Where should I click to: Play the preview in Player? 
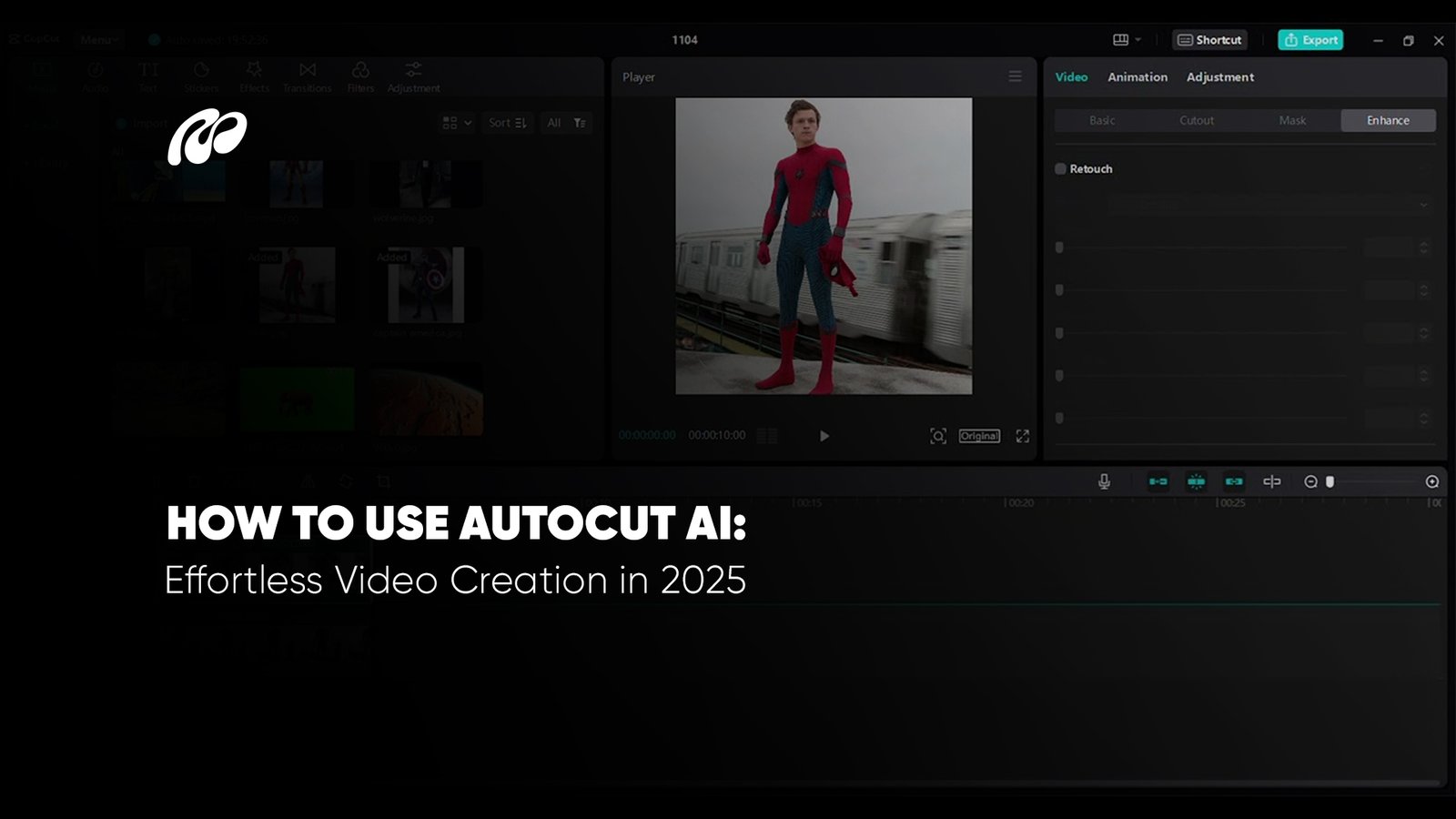click(x=824, y=436)
